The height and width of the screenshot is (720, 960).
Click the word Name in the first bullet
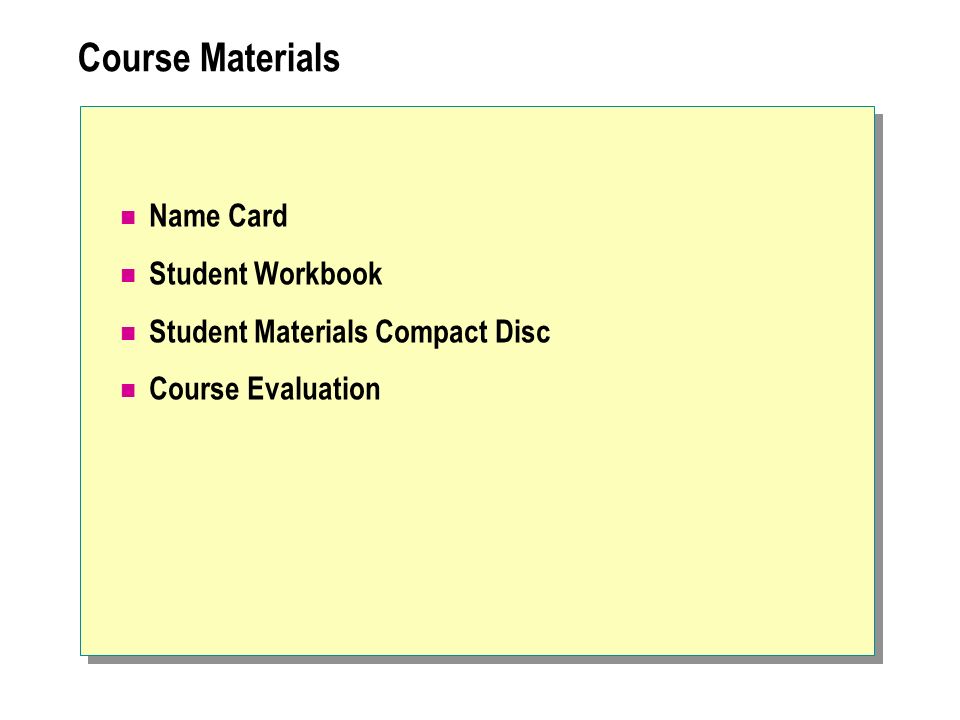(x=186, y=216)
